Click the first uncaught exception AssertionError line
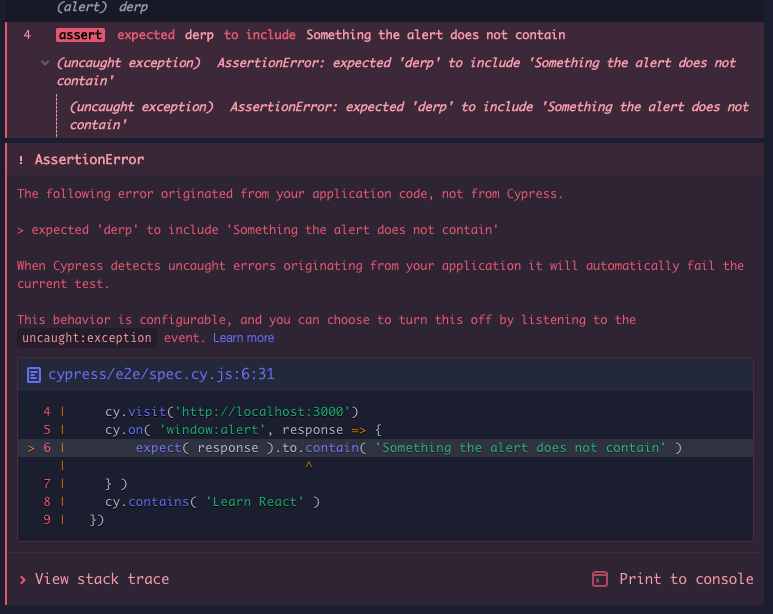Viewport: 773px width, 614px height. 396,72
